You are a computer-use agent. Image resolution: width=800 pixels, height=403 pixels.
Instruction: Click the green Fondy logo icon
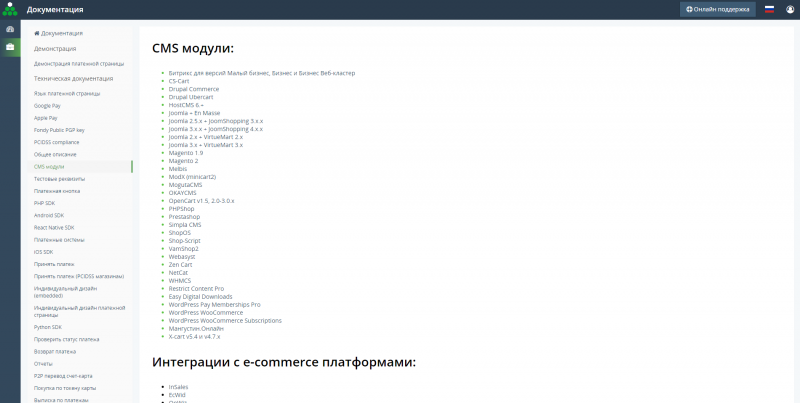pyautogui.click(x=10, y=9)
